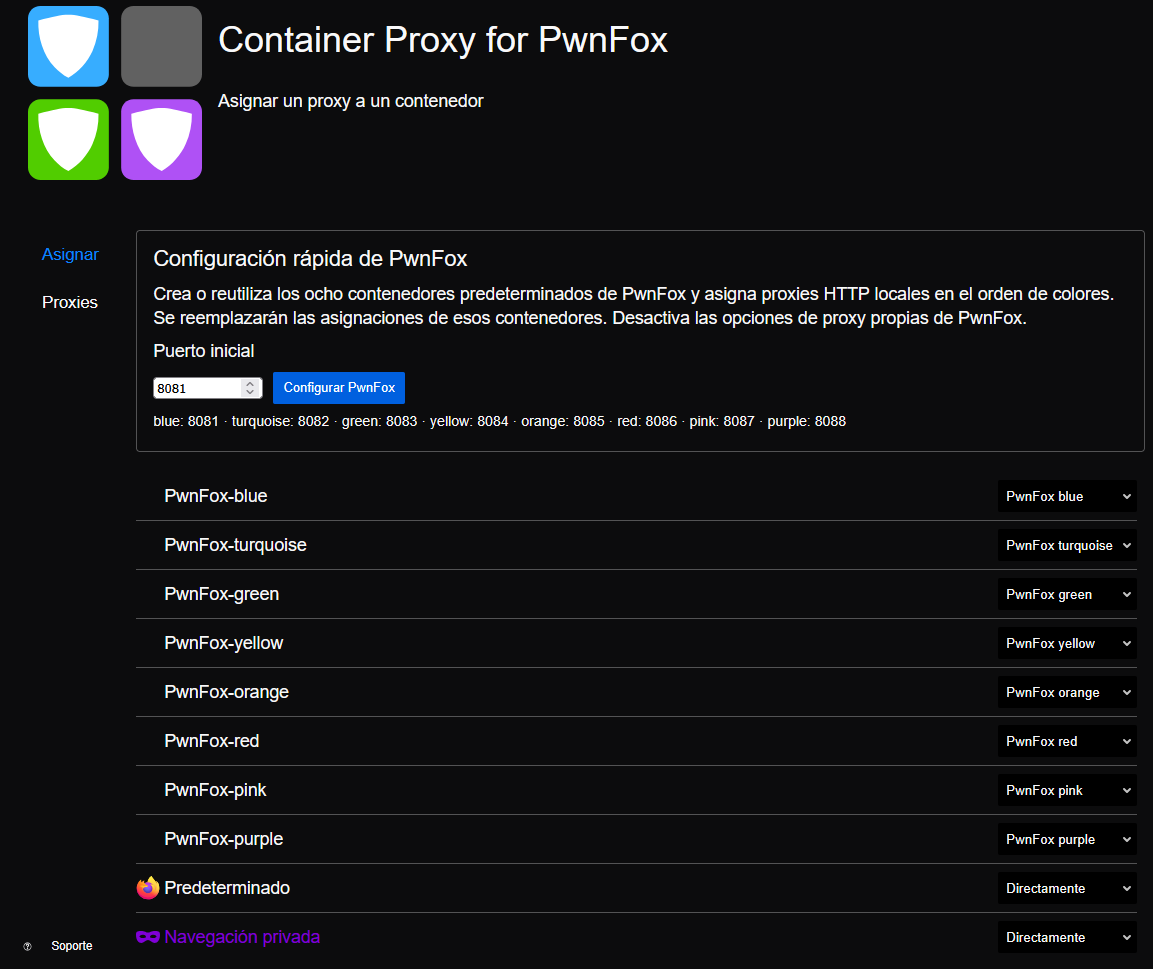Viewport: 1153px width, 969px height.
Task: Click the PwnFox-turquoise container name
Action: coord(235,545)
